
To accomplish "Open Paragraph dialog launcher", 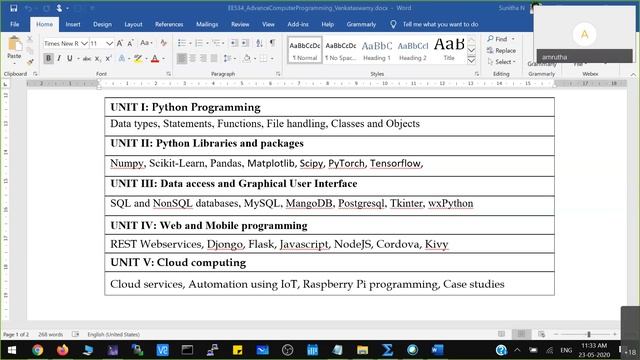I will (278, 74).
